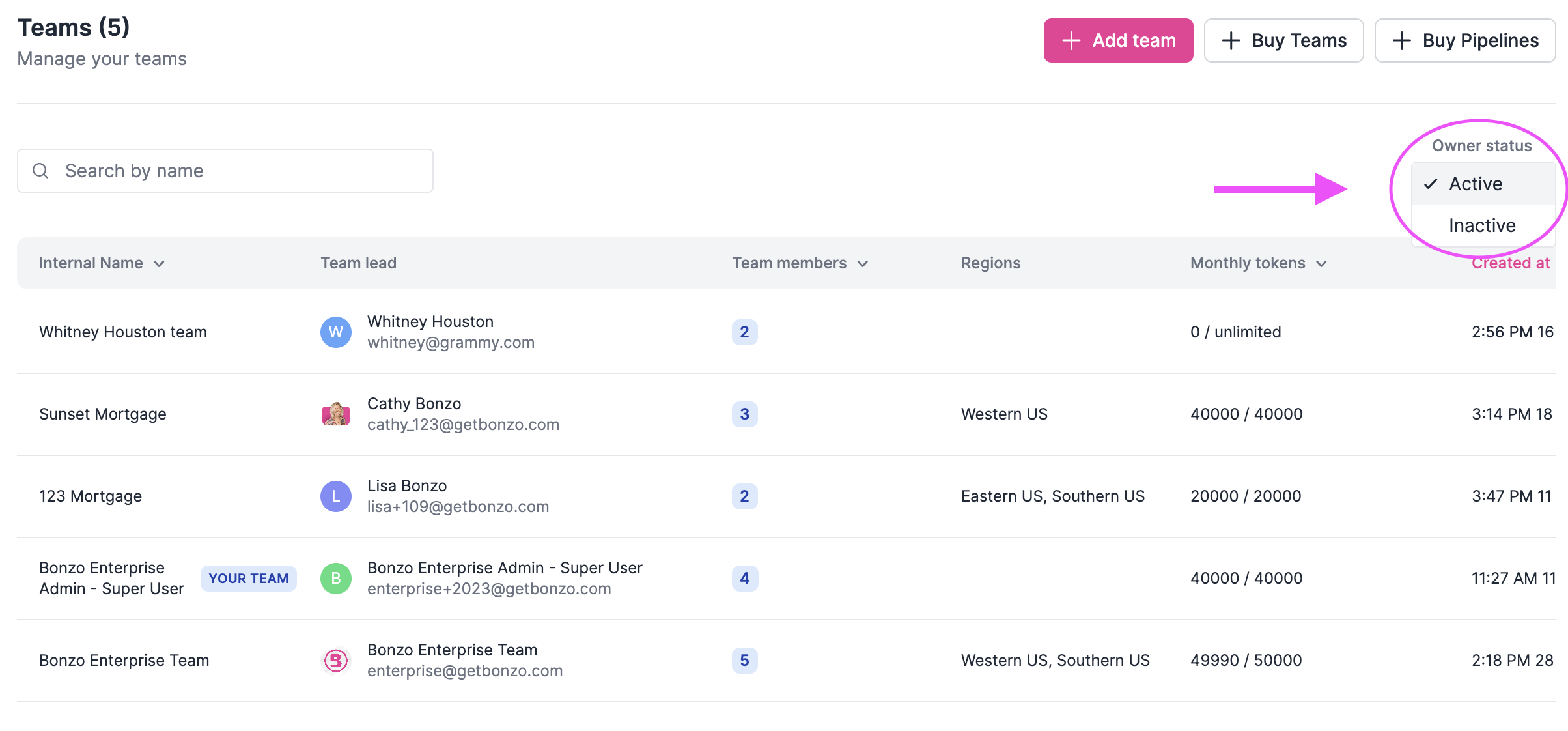Viewport: 1568px width, 731px height.
Task: Click the checkmark beside Active
Action: 1430,184
